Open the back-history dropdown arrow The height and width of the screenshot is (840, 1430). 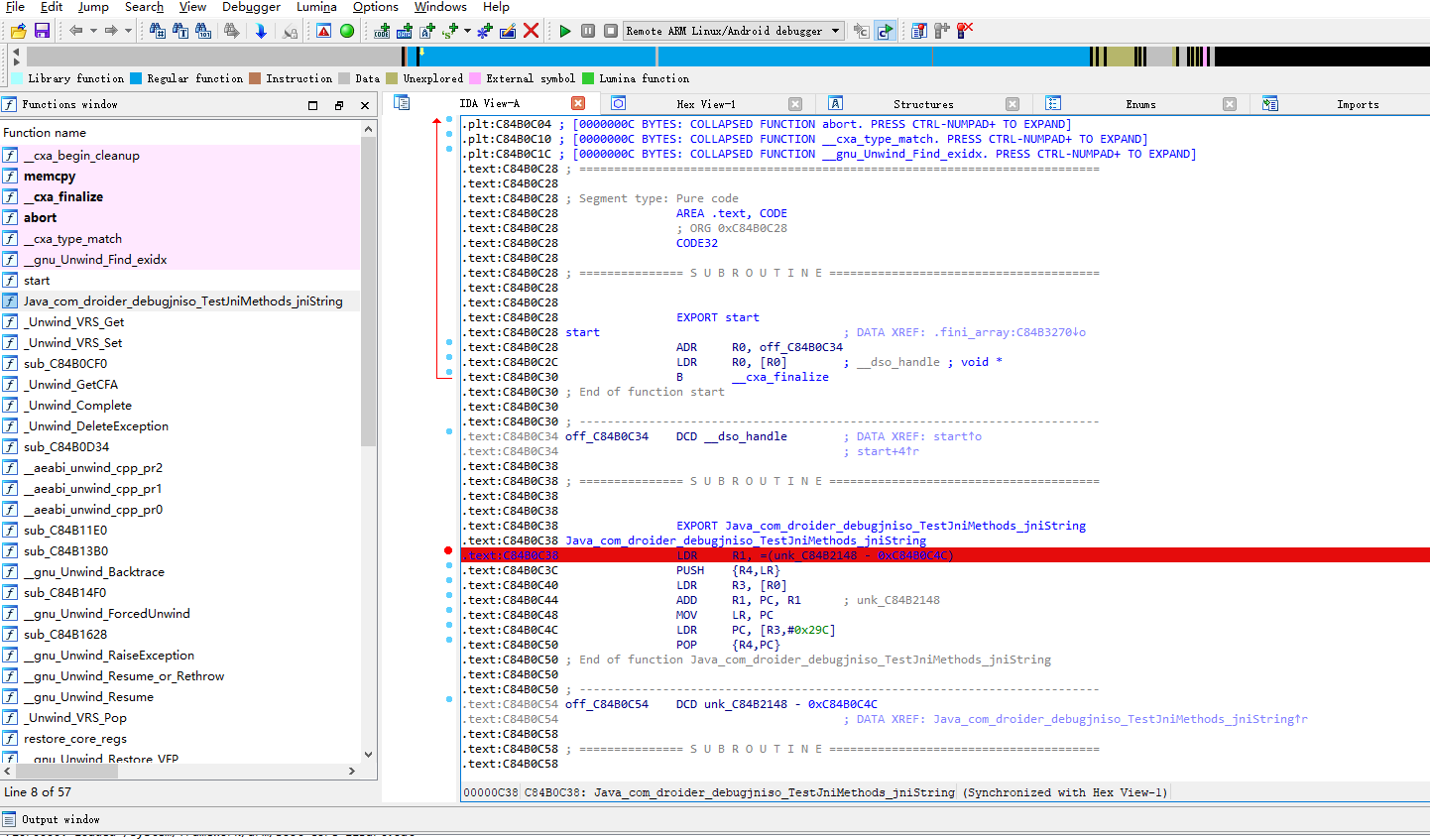(93, 31)
